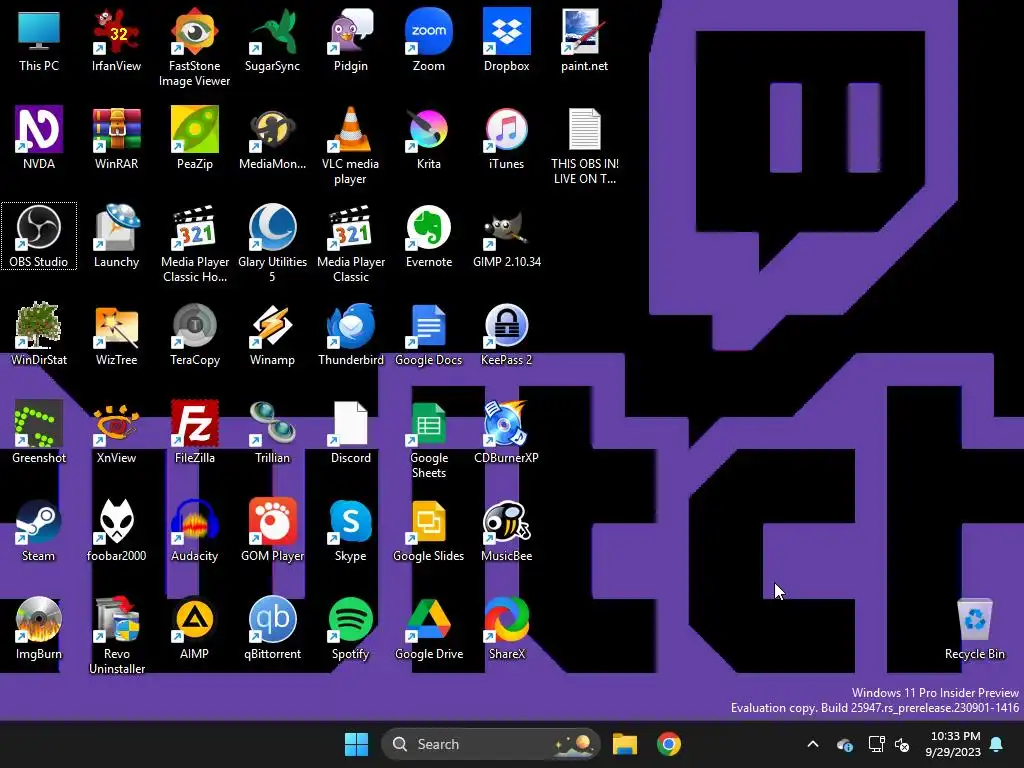Viewport: 1024px width, 768px height.
Task: Launch Google Chrome from the taskbar
Action: (669, 744)
